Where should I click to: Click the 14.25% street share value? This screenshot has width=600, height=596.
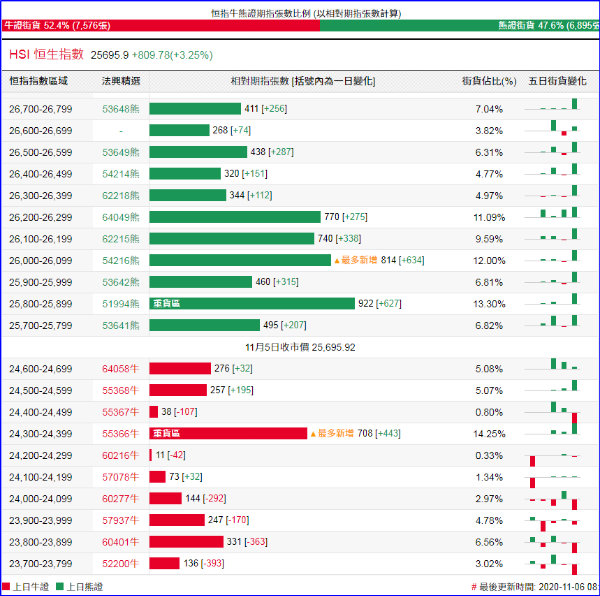click(x=489, y=434)
